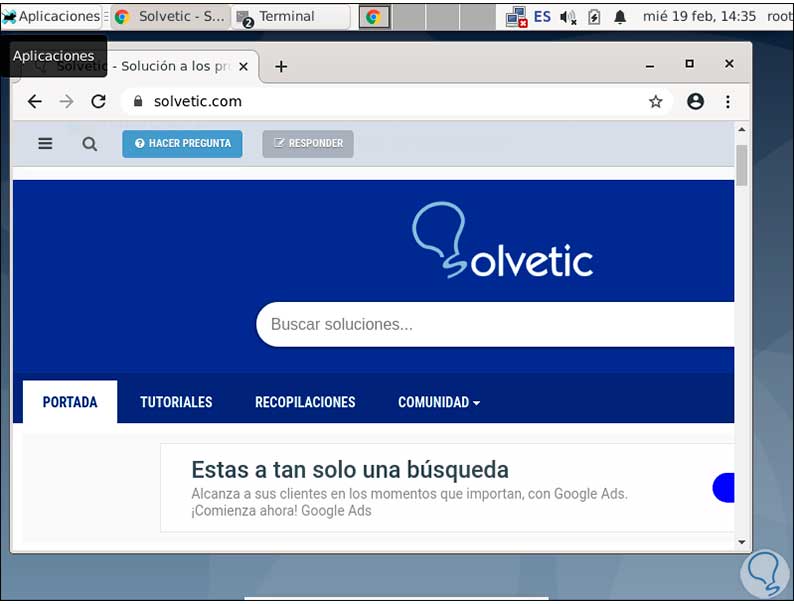This screenshot has height=604, width=794.
Task: Click the Solvetic logo
Action: click(502, 240)
